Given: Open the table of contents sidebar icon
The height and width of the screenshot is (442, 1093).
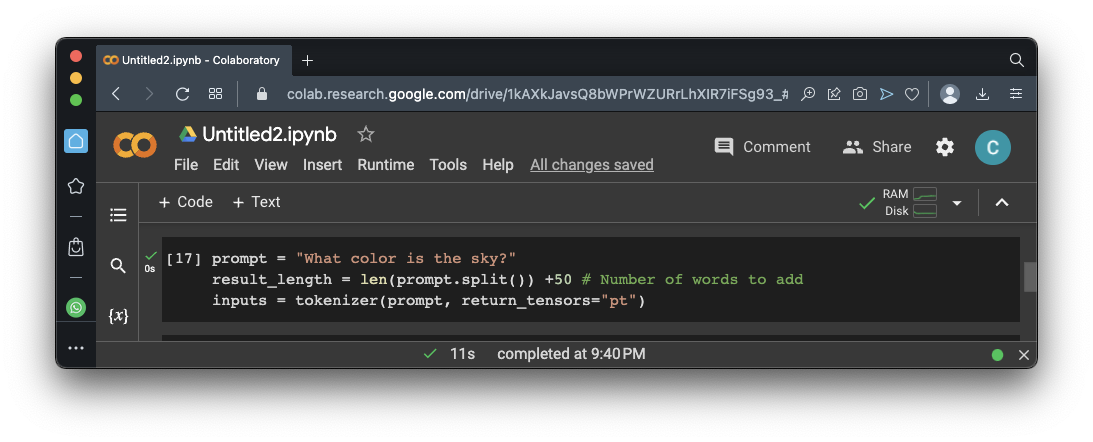Looking at the screenshot, I should (x=118, y=214).
